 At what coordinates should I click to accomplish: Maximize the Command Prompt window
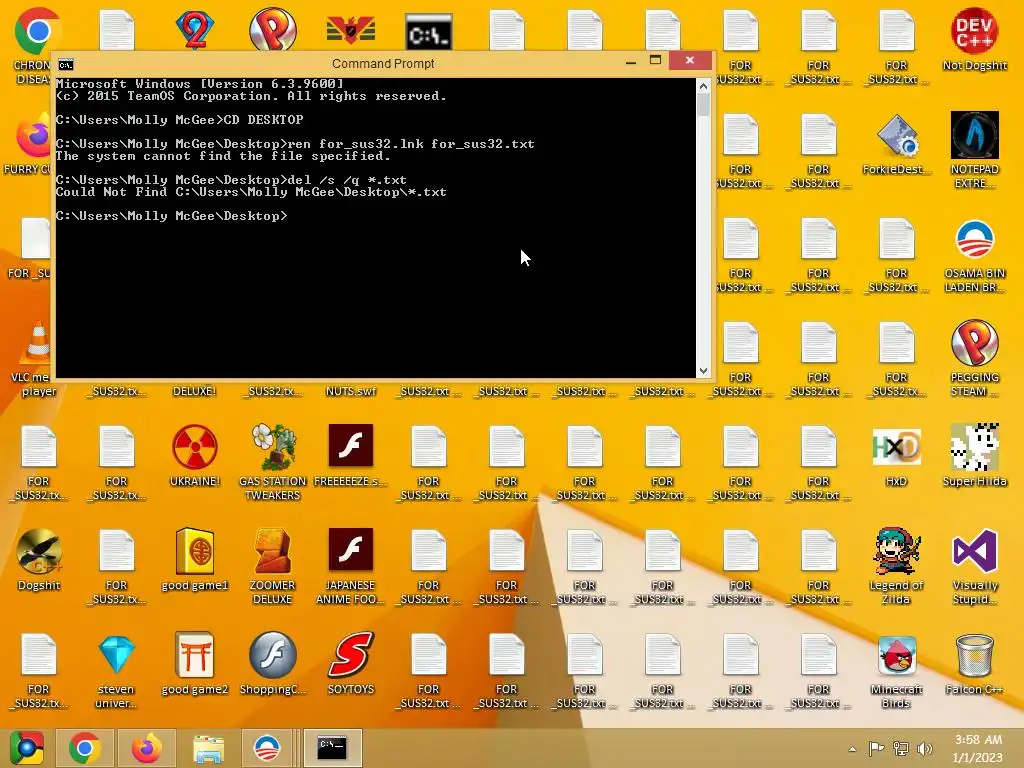click(655, 61)
